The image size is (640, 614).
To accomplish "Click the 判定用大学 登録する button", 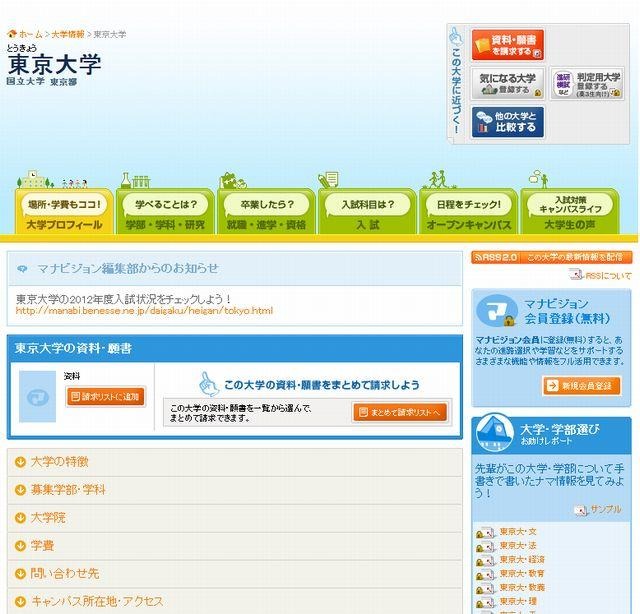I will tap(587, 84).
